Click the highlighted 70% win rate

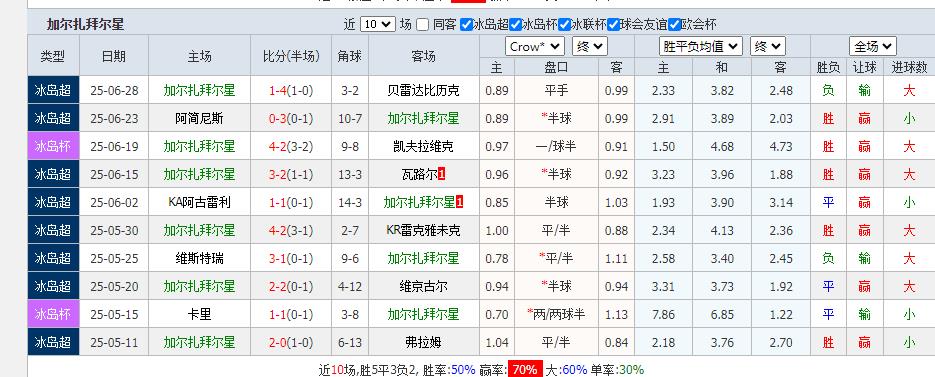(525, 369)
